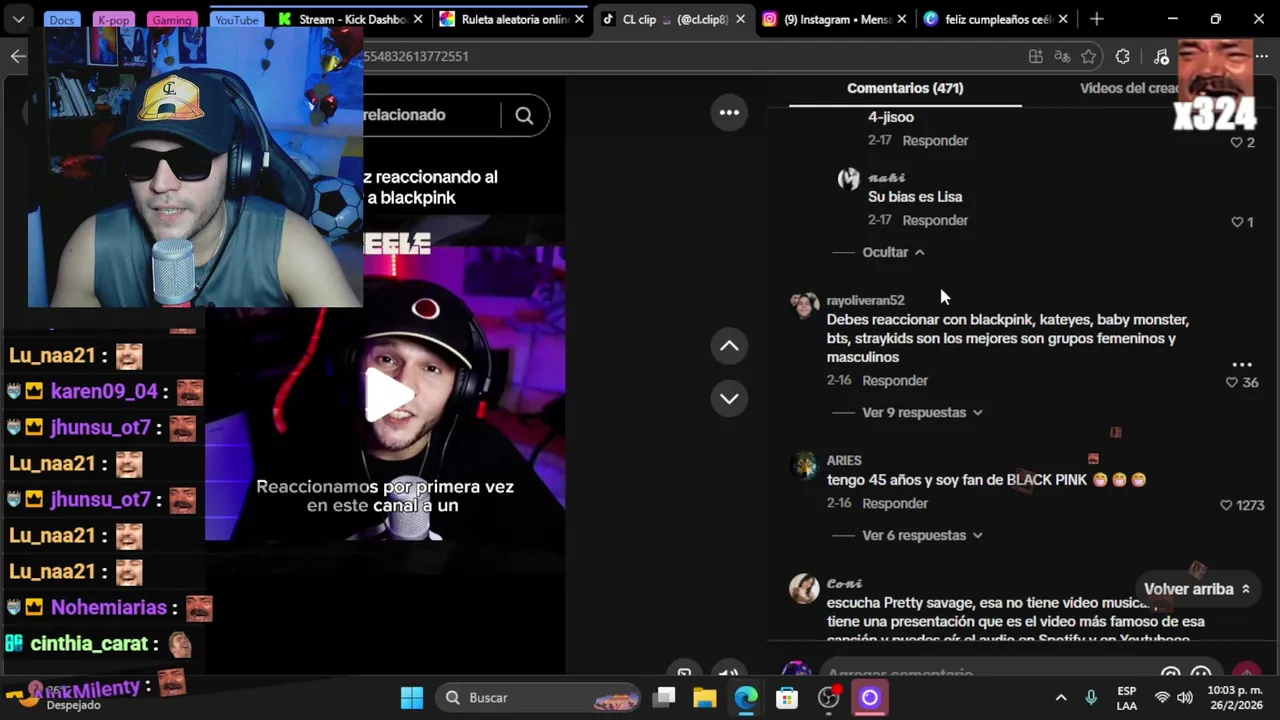Open Task View on taskbar
This screenshot has height=720, width=1280.
point(665,697)
